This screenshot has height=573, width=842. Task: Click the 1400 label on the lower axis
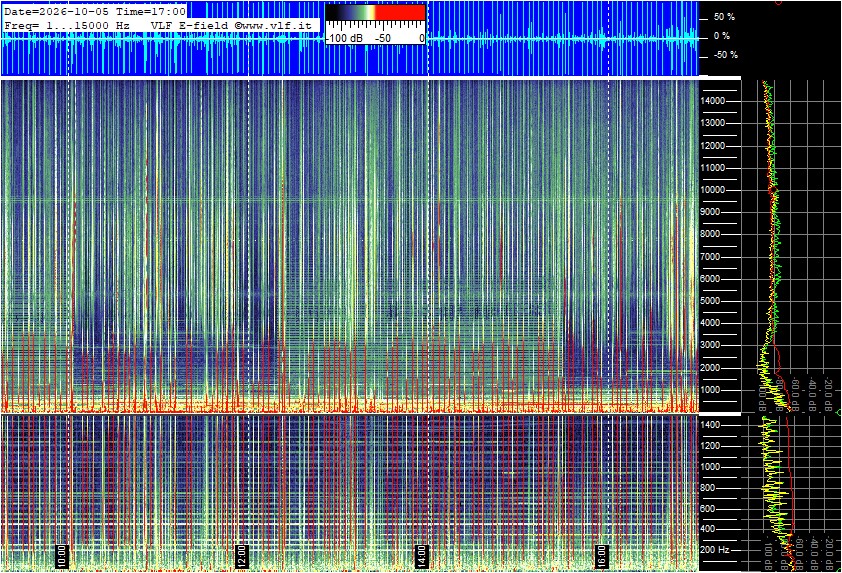pos(710,425)
